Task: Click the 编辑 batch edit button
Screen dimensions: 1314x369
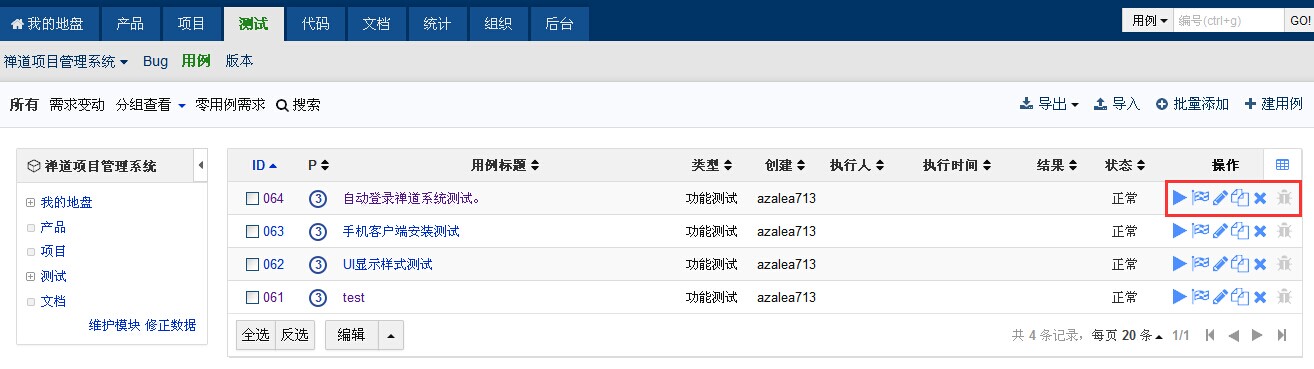Action: click(x=351, y=336)
